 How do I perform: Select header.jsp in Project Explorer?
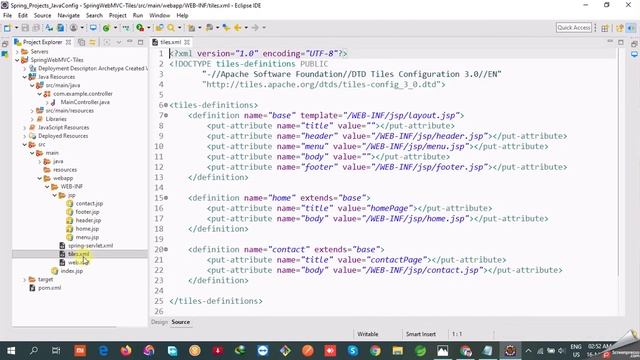pyautogui.click(x=88, y=220)
